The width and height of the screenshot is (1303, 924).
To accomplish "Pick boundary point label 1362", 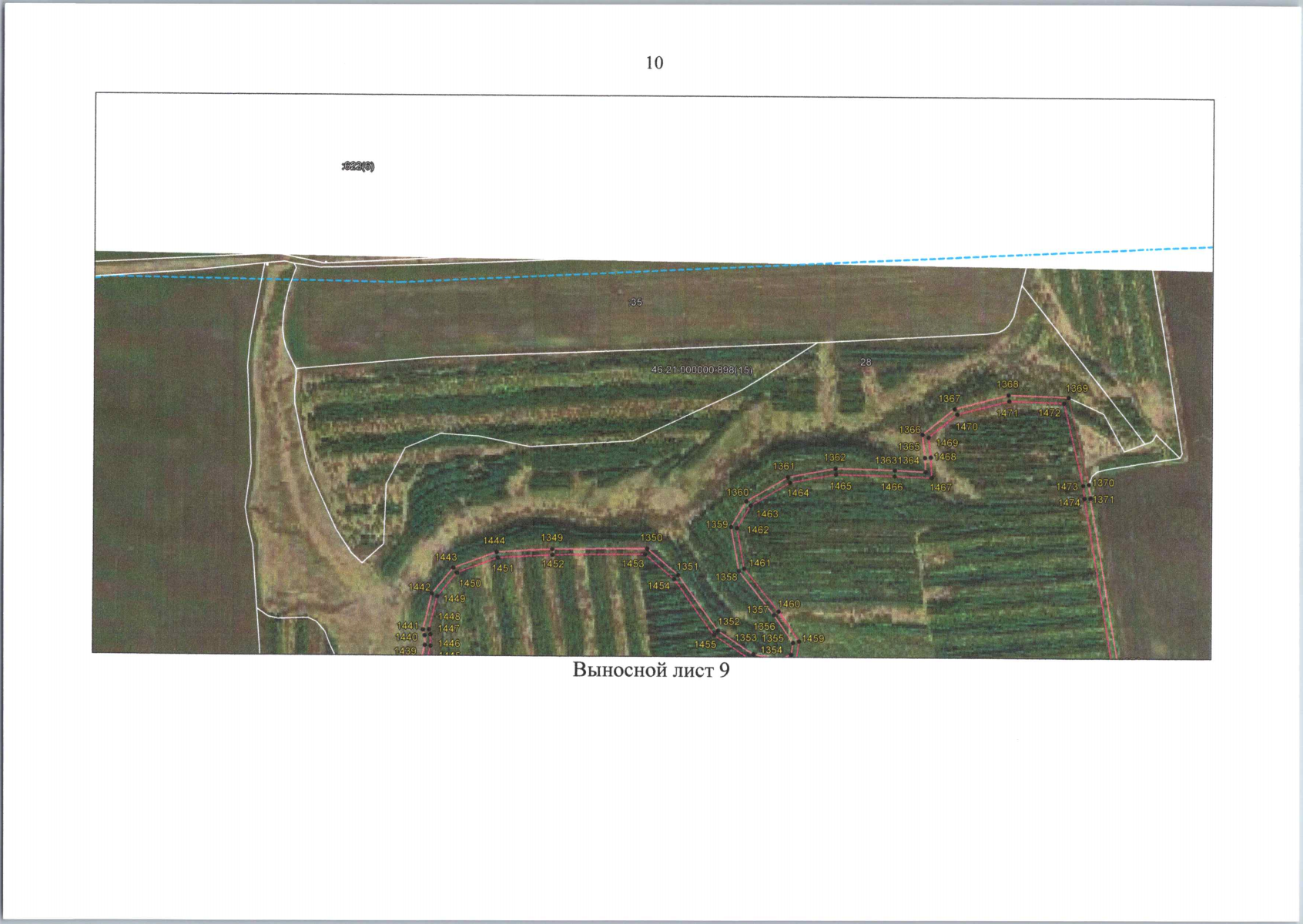I will click(x=835, y=457).
